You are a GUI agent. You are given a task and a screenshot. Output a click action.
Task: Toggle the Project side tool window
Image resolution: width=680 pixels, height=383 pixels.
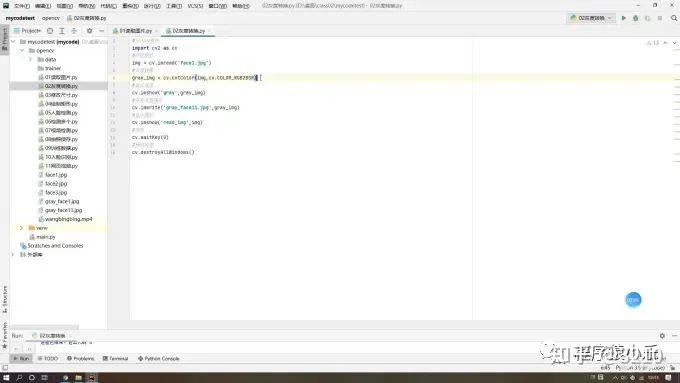[4, 39]
